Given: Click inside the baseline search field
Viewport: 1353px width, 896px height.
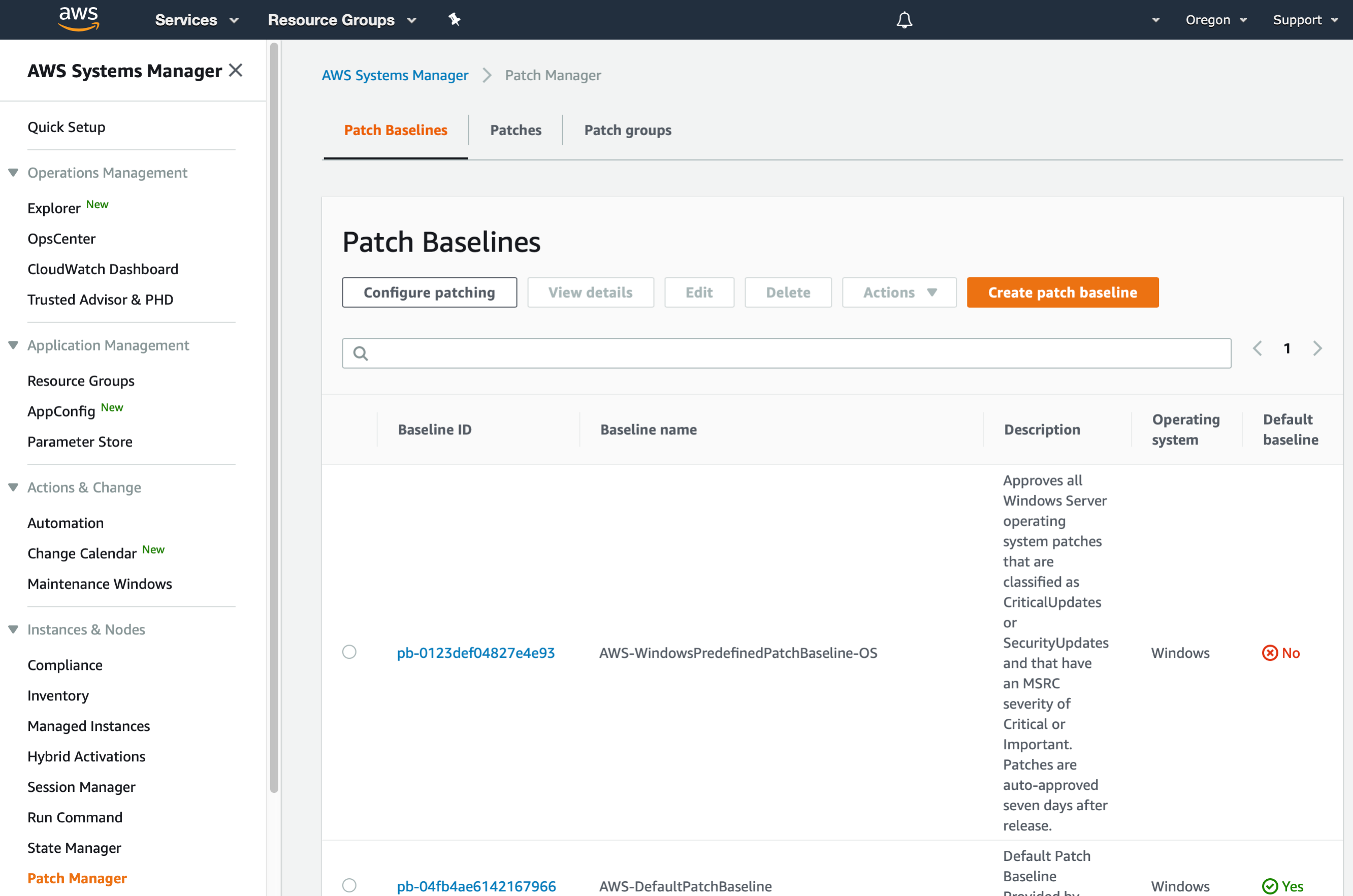Looking at the screenshot, I should (686, 353).
